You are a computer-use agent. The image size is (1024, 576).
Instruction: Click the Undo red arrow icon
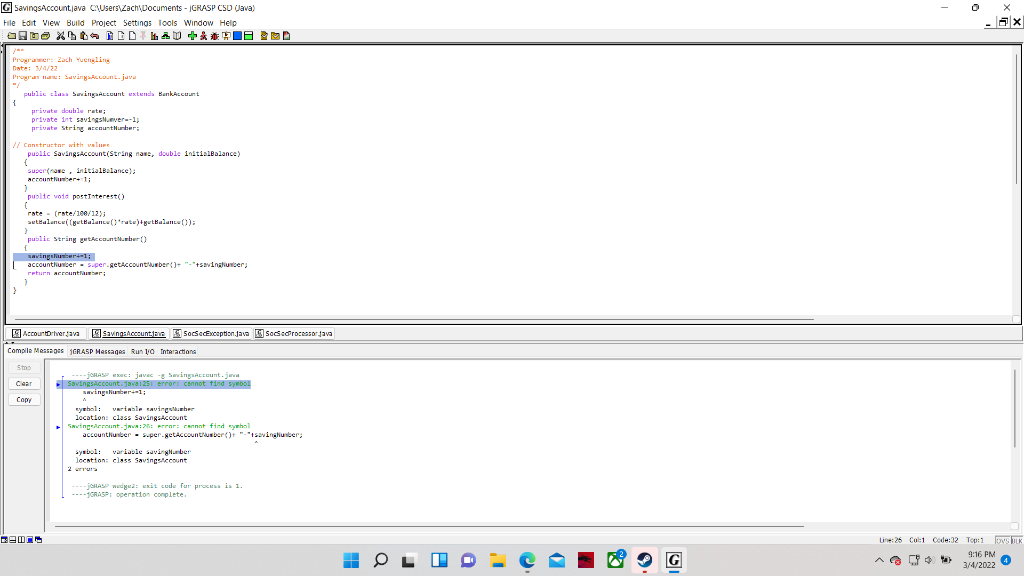point(95,36)
